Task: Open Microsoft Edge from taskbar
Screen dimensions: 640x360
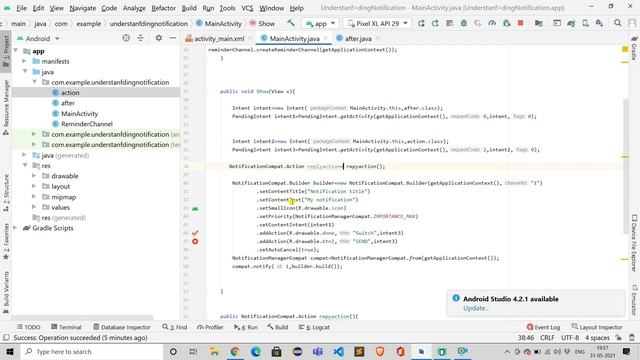Action: [x=256, y=351]
